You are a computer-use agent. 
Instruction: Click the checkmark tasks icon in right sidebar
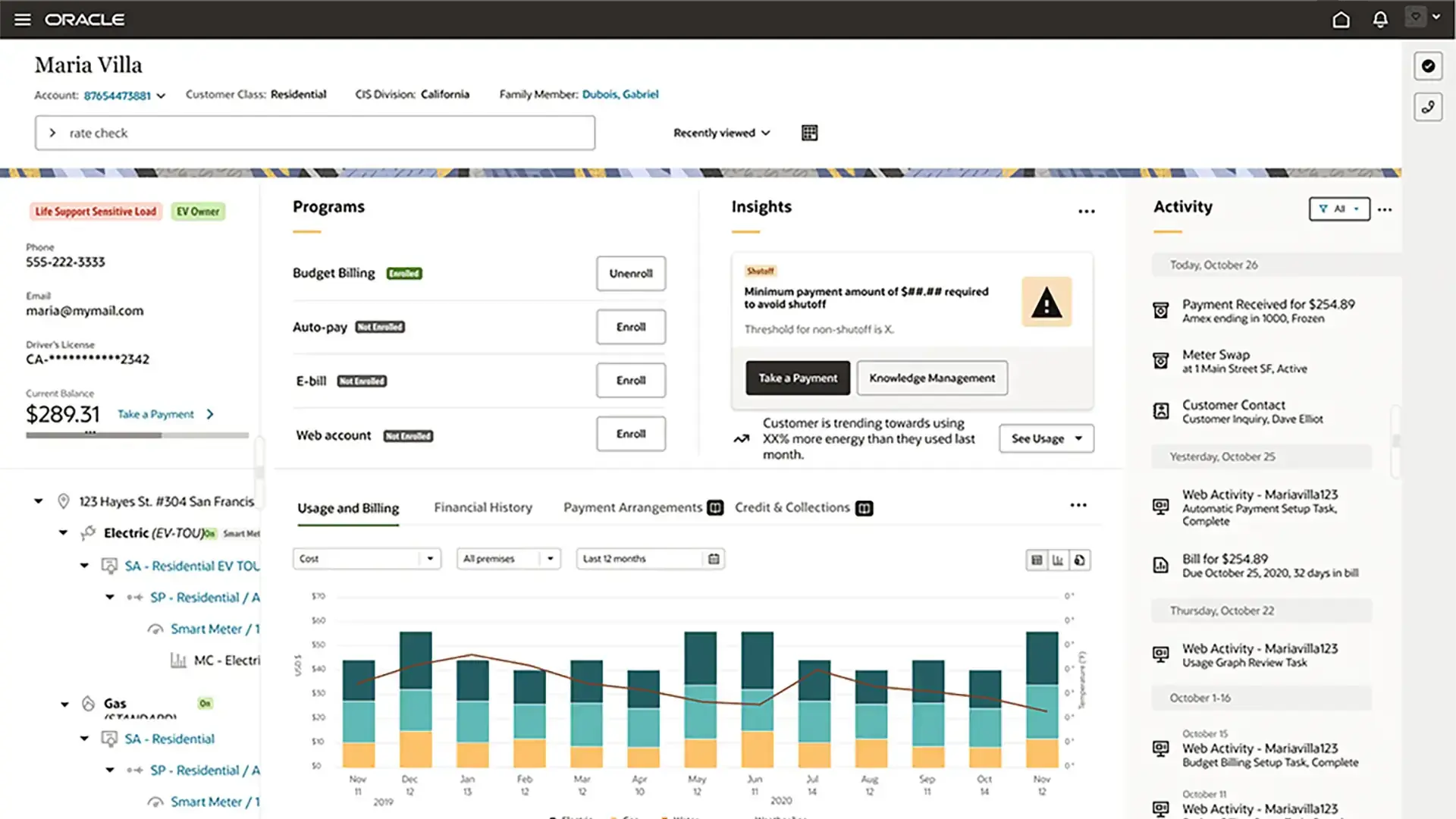(x=1428, y=66)
